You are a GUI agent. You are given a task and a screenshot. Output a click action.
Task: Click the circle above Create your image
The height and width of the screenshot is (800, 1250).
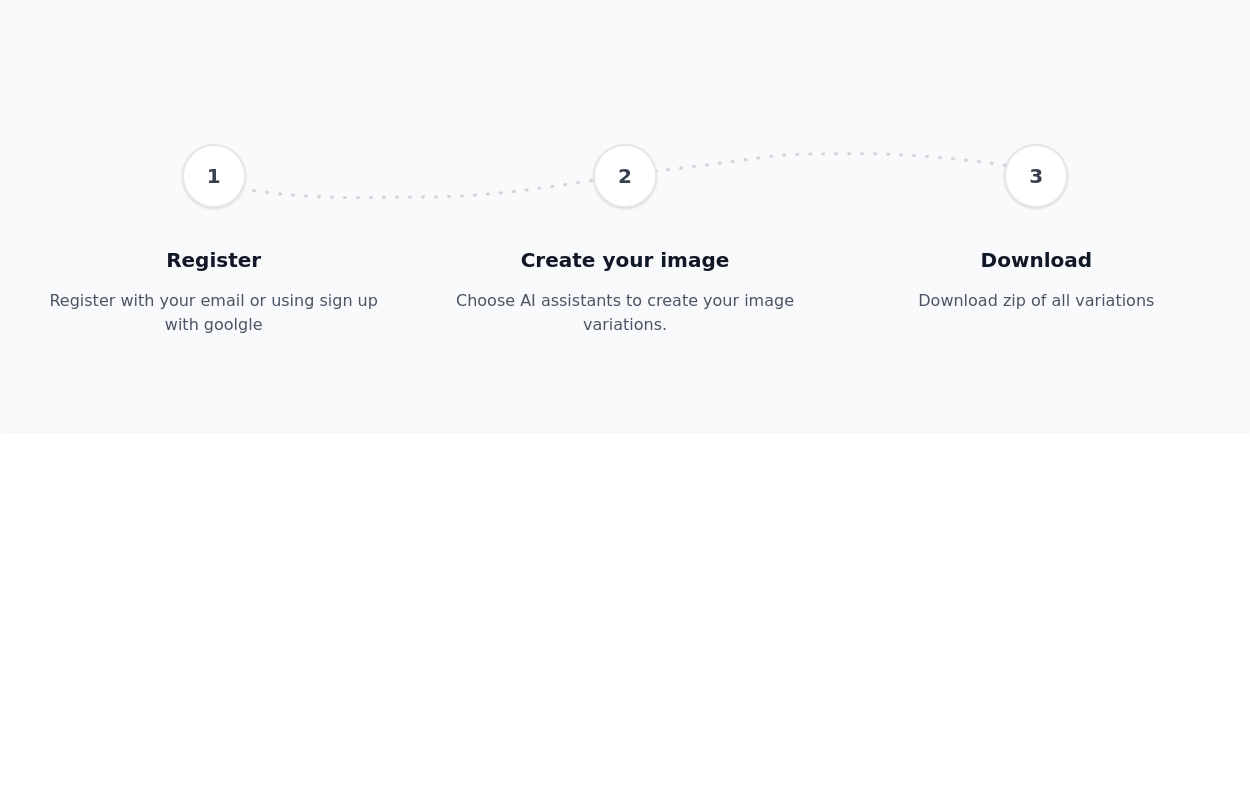tap(624, 176)
